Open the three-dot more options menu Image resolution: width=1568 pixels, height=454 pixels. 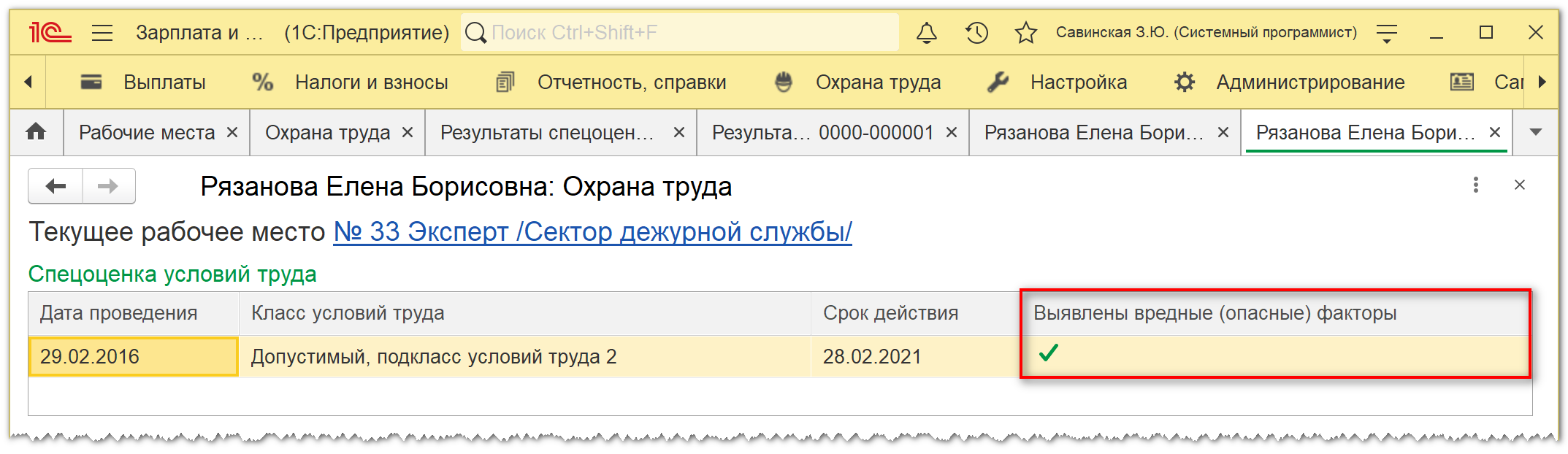pos(1476,185)
